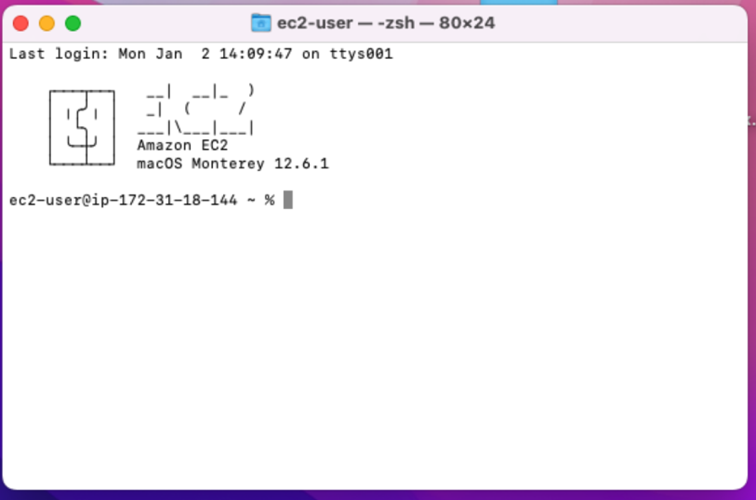Click the window title "ec2-user — -zsh — 80×24"

[386, 23]
